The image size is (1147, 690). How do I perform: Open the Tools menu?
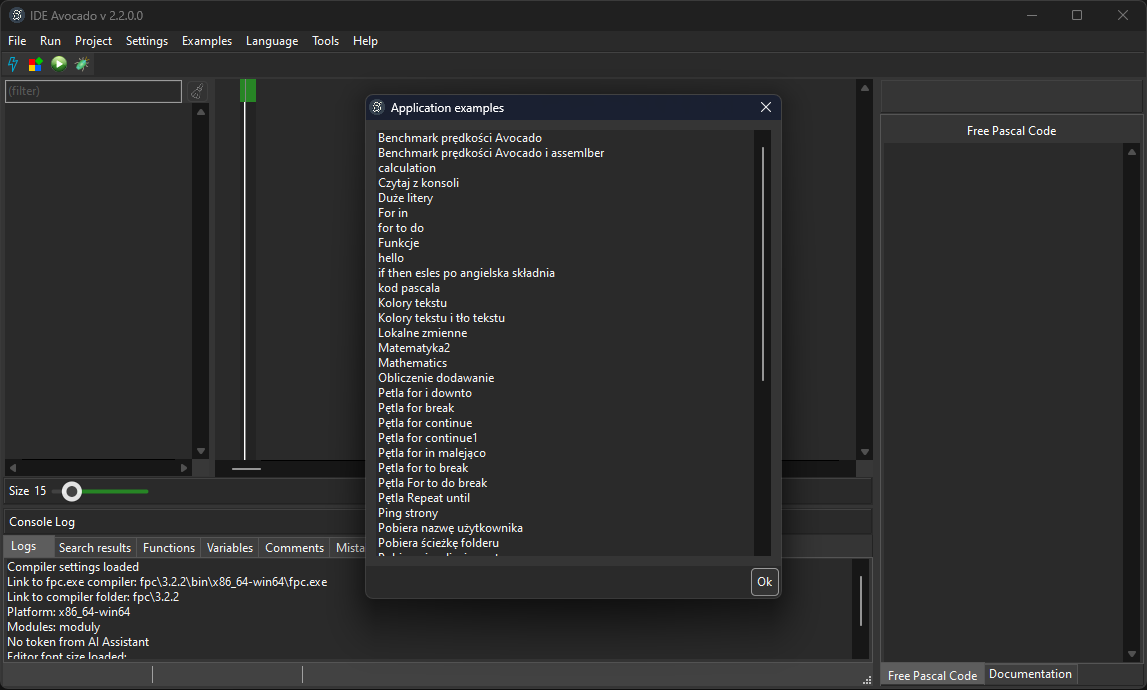tap(326, 41)
